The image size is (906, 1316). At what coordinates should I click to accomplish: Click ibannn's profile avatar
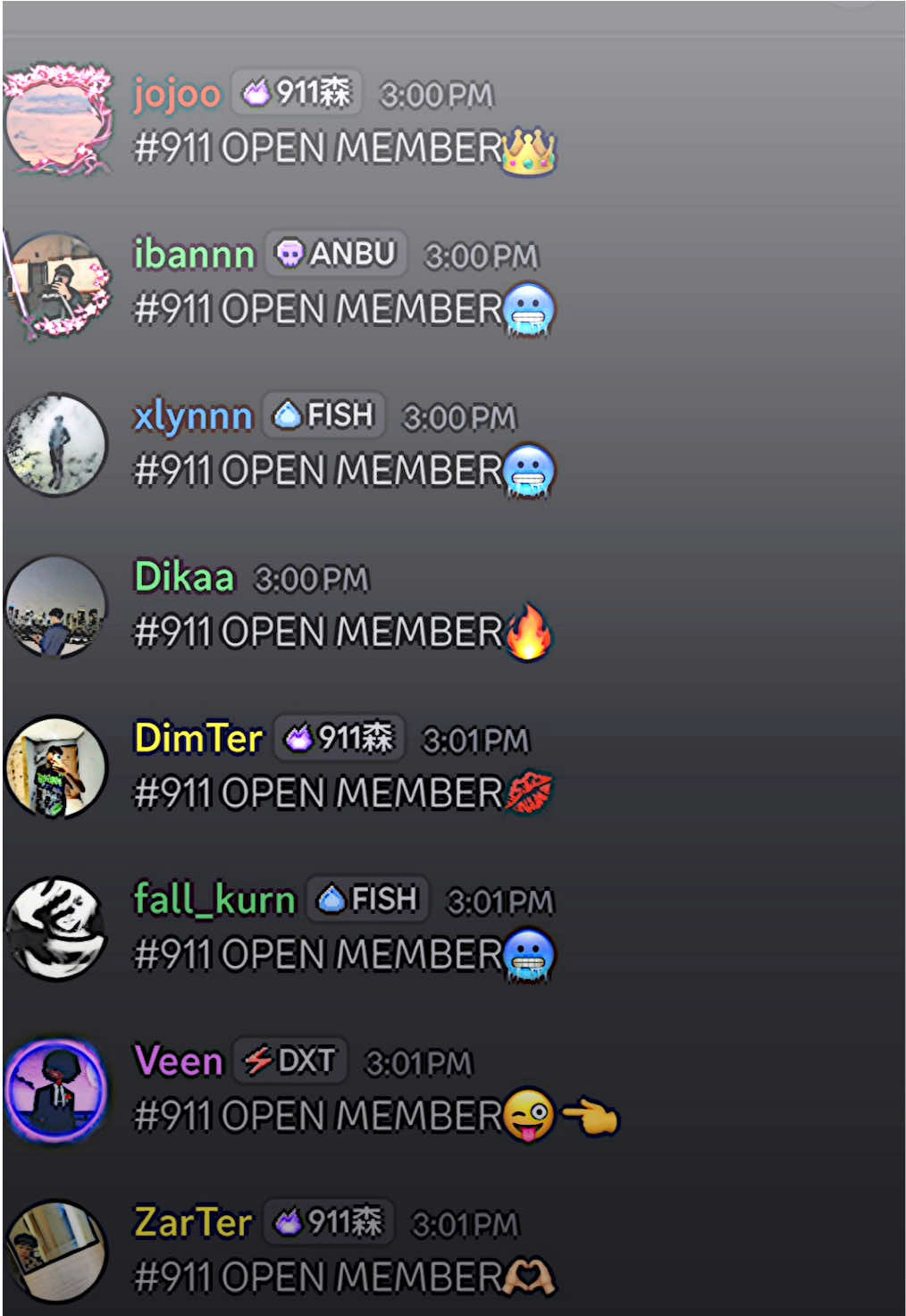tap(58, 283)
